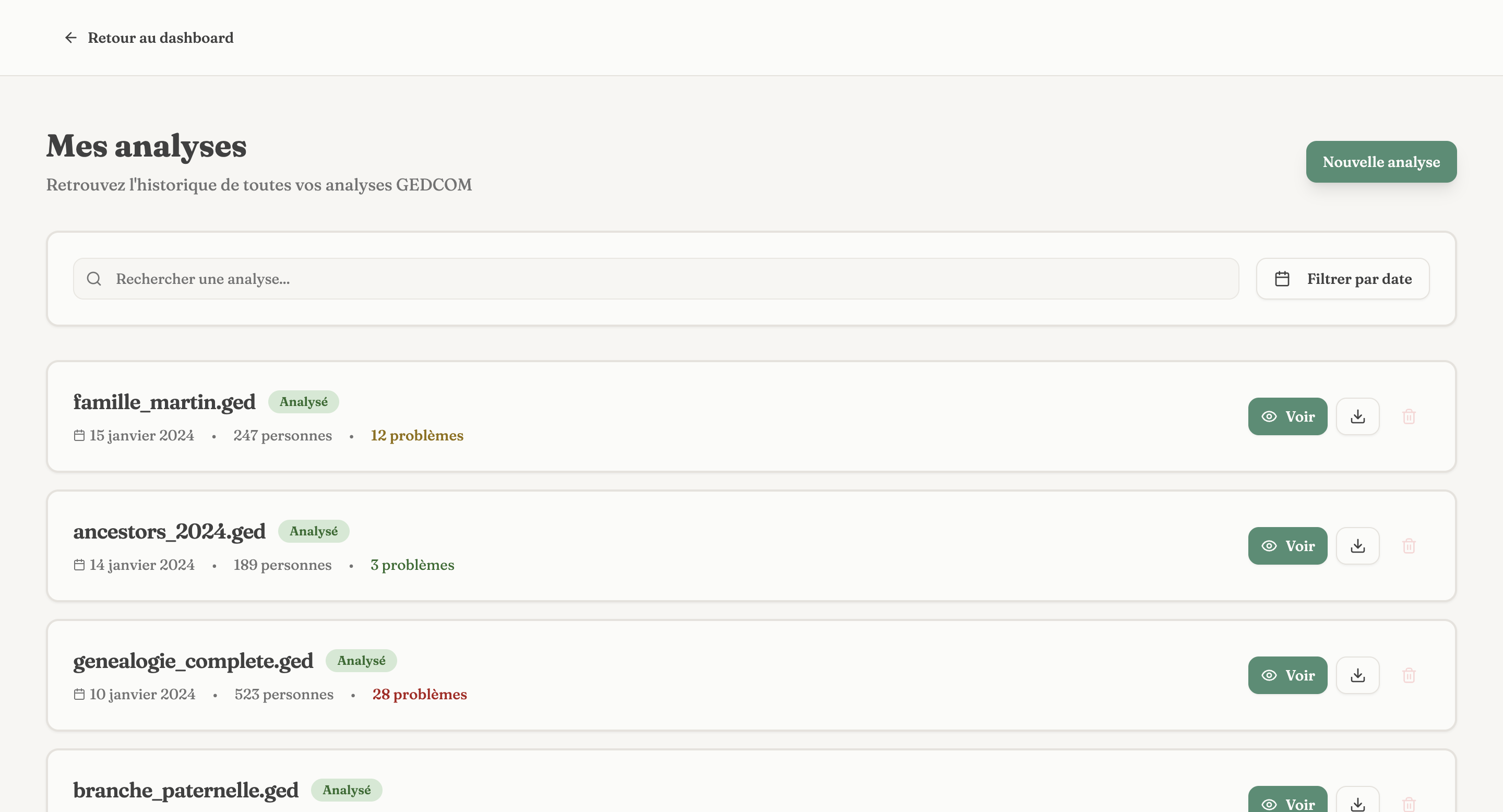
Task: View the famille_martin.ged analysis
Action: pos(1287,416)
